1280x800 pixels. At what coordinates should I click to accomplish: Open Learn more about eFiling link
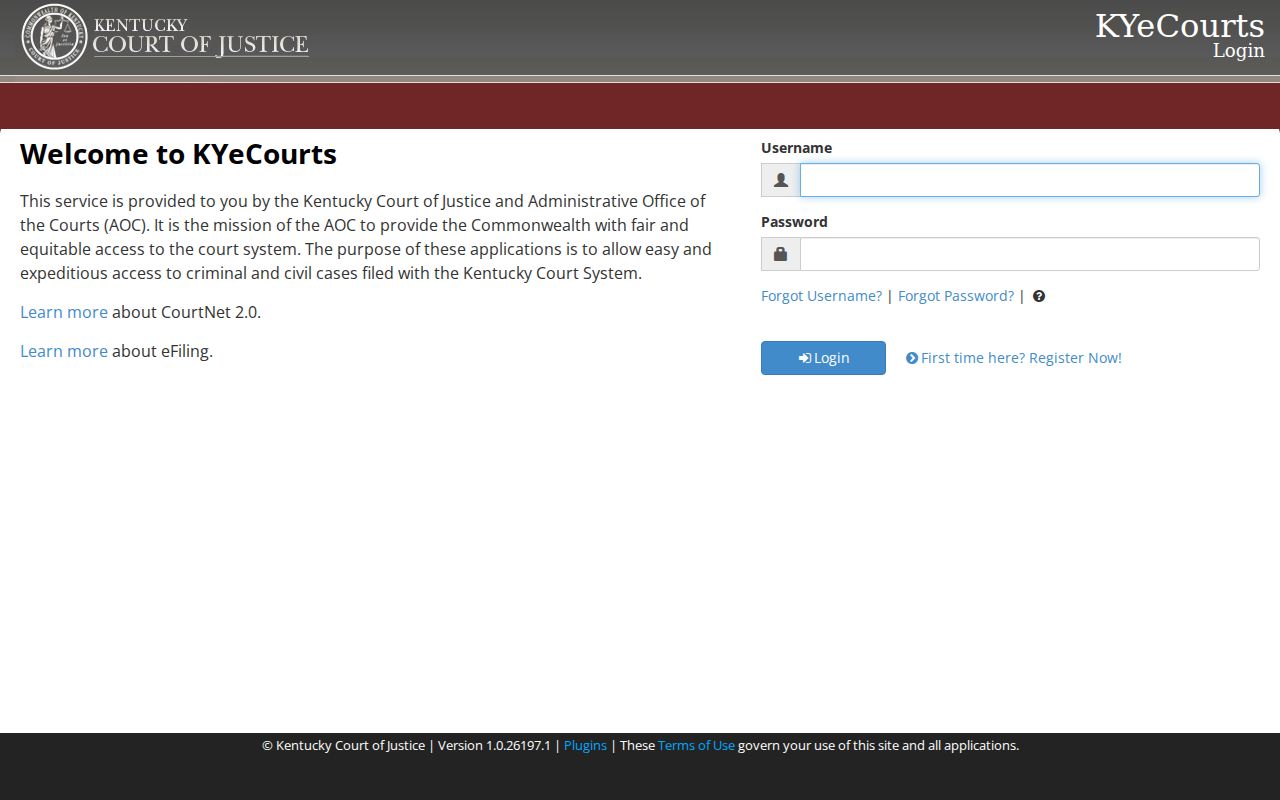pos(64,351)
